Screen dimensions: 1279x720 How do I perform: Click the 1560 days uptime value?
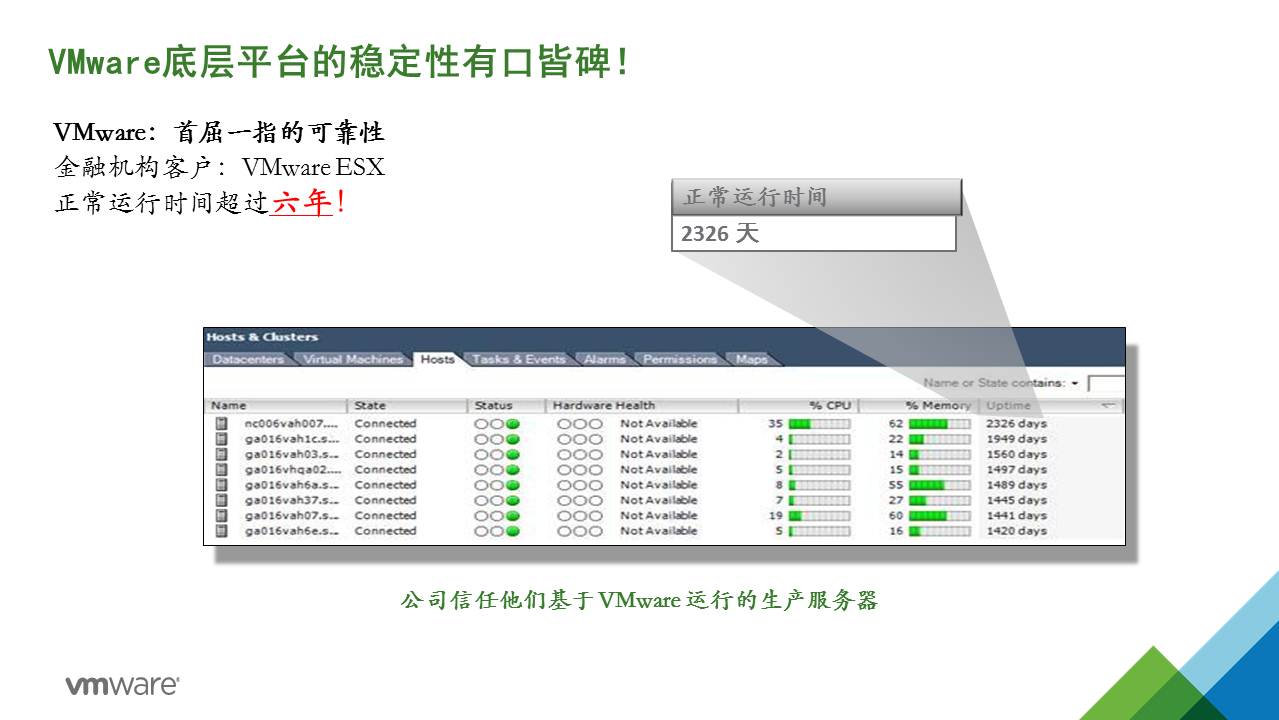pos(1016,454)
